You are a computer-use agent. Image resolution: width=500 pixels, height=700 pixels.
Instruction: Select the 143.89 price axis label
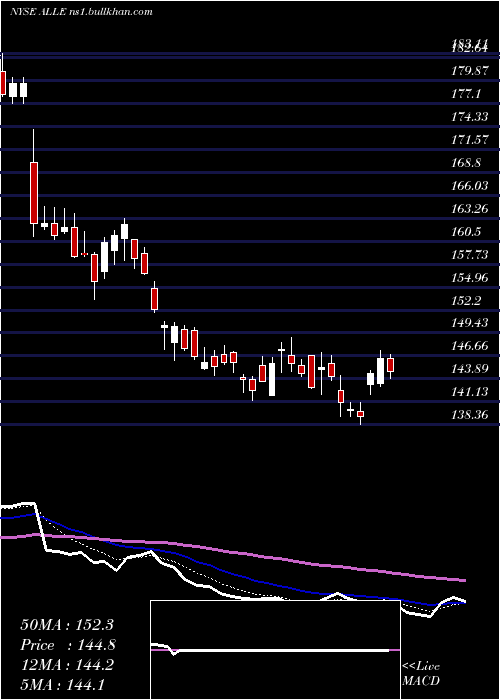469,369
